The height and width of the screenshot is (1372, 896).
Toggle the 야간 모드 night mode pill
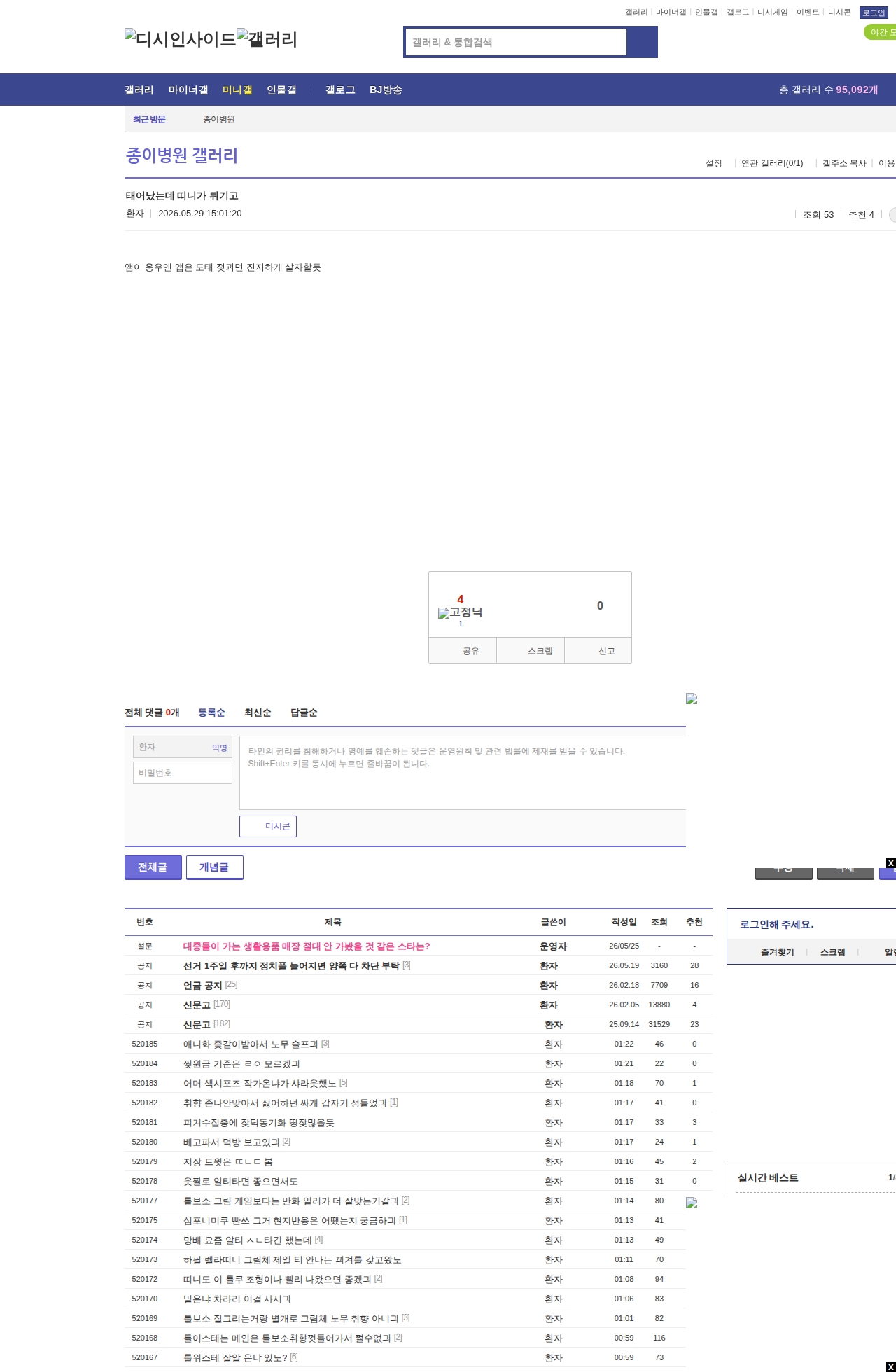click(881, 32)
